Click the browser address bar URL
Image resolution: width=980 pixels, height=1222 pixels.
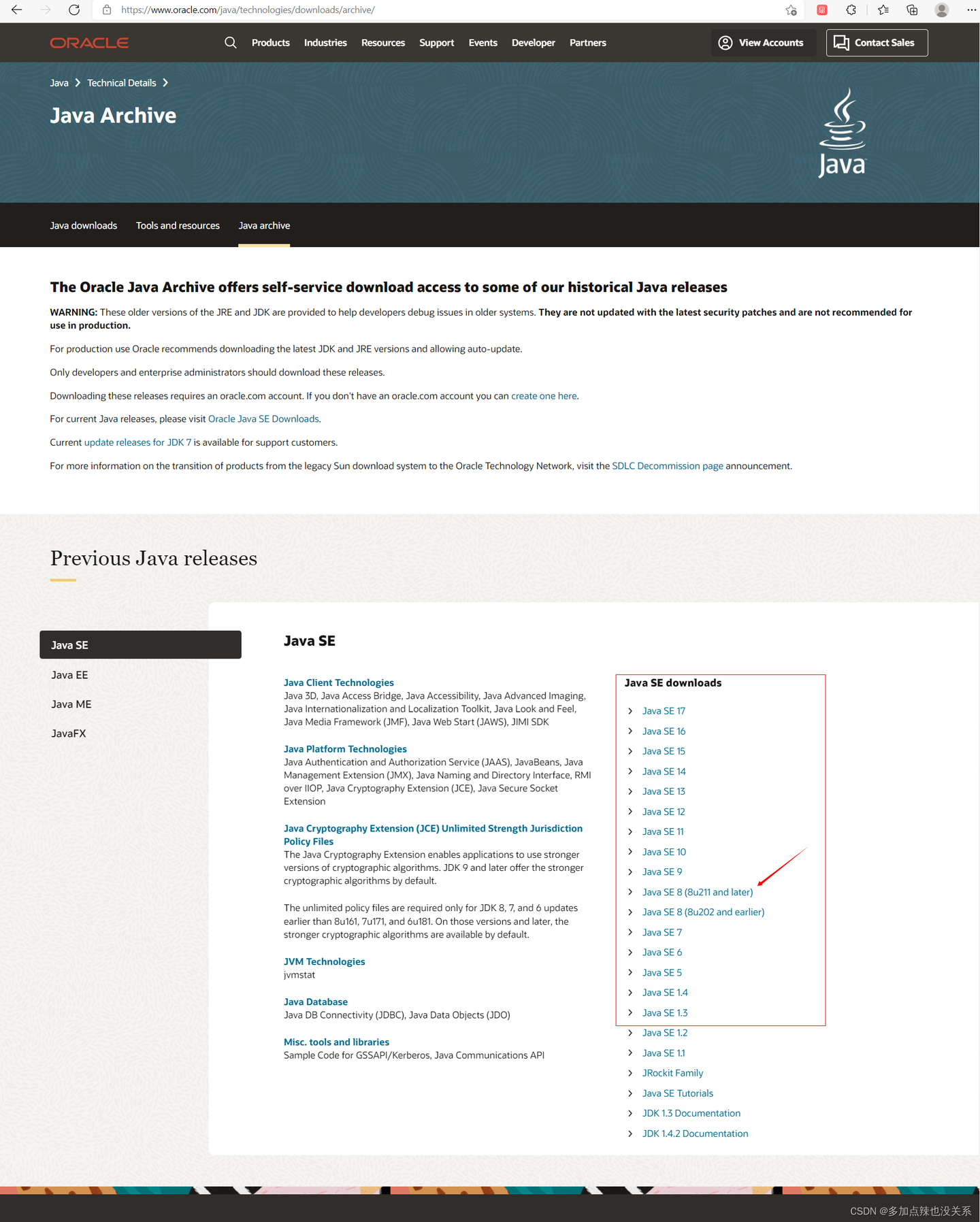click(248, 10)
